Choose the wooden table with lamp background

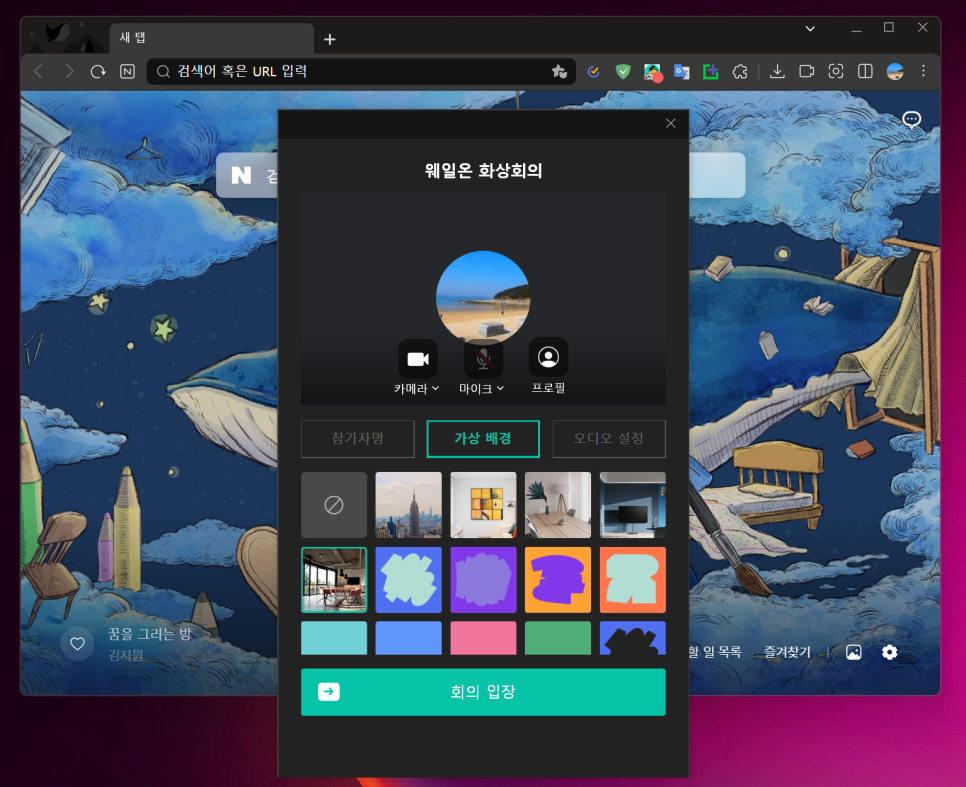point(558,505)
